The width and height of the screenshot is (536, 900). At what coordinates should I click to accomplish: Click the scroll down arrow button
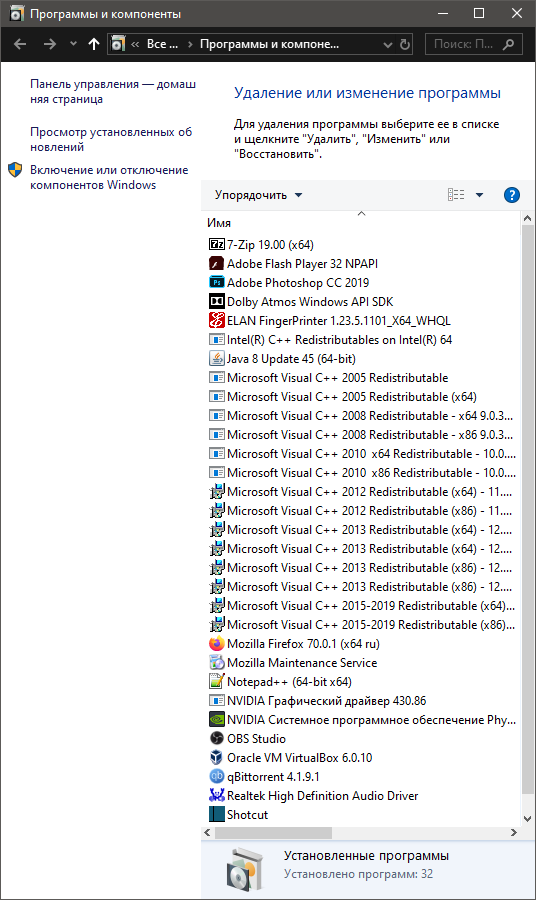(527, 819)
